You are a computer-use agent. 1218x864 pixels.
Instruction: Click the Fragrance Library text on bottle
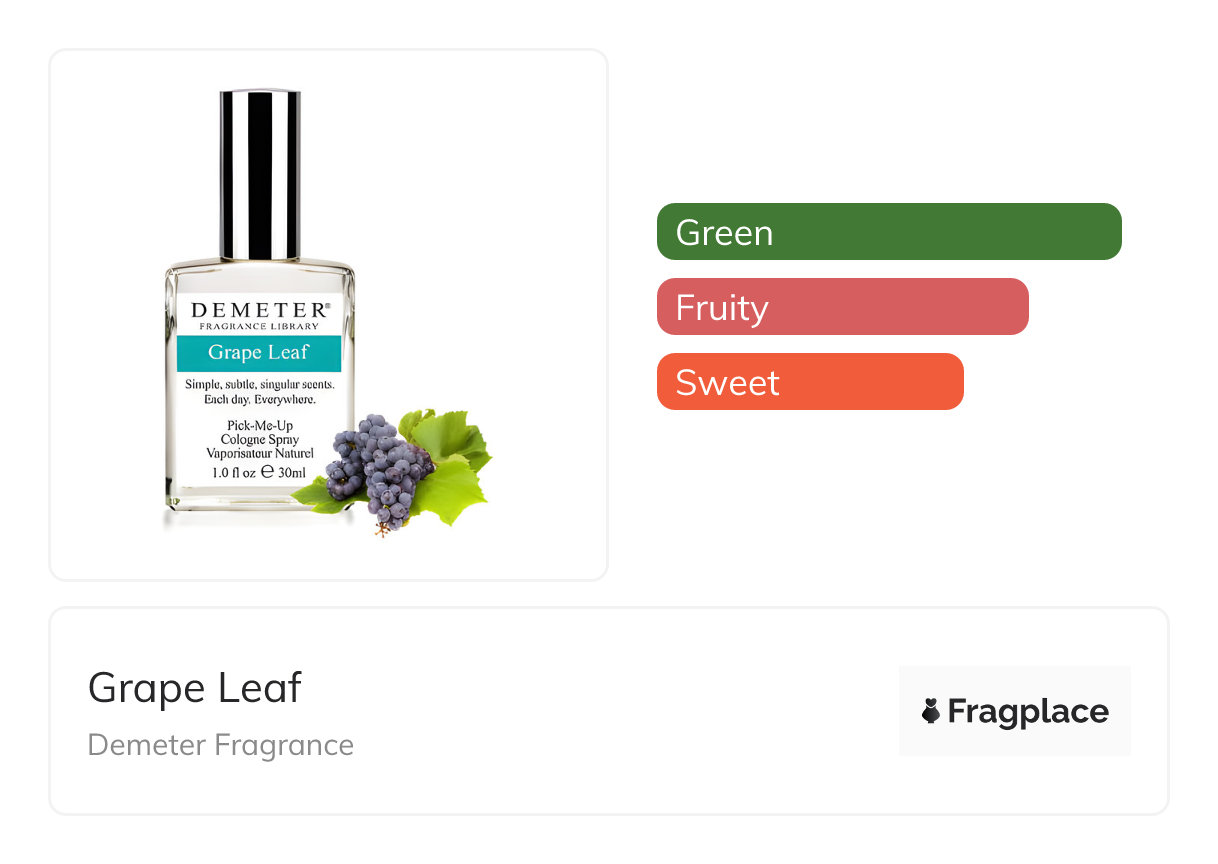259,327
